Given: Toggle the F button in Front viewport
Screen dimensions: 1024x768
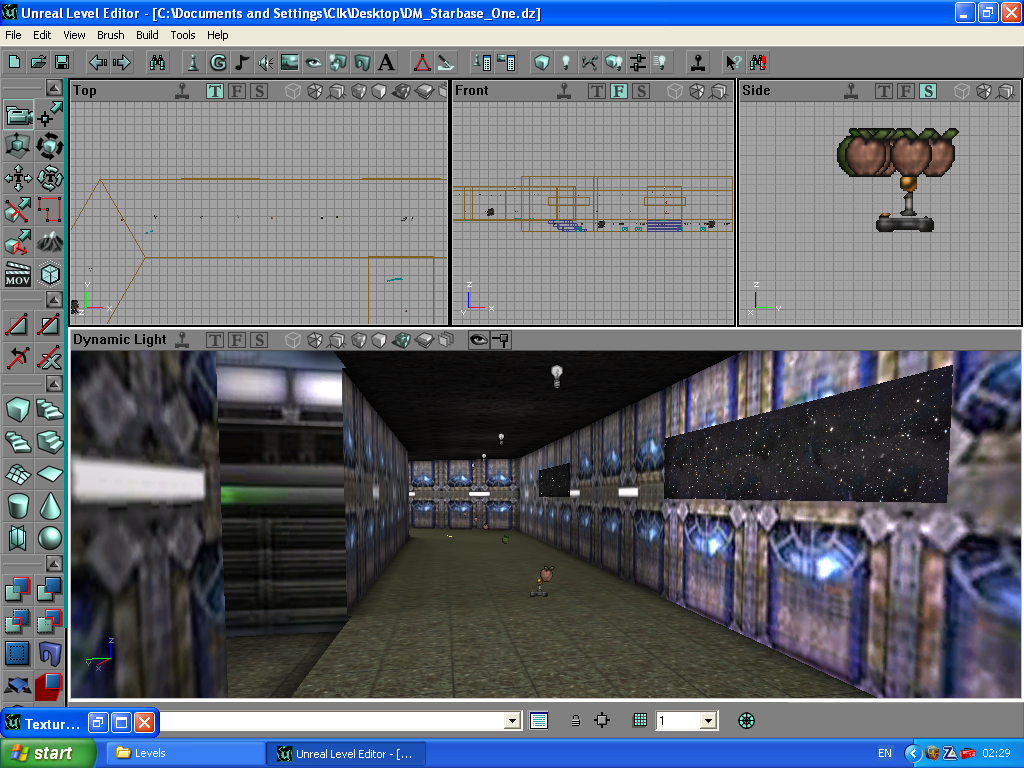Looking at the screenshot, I should pyautogui.click(x=619, y=91).
